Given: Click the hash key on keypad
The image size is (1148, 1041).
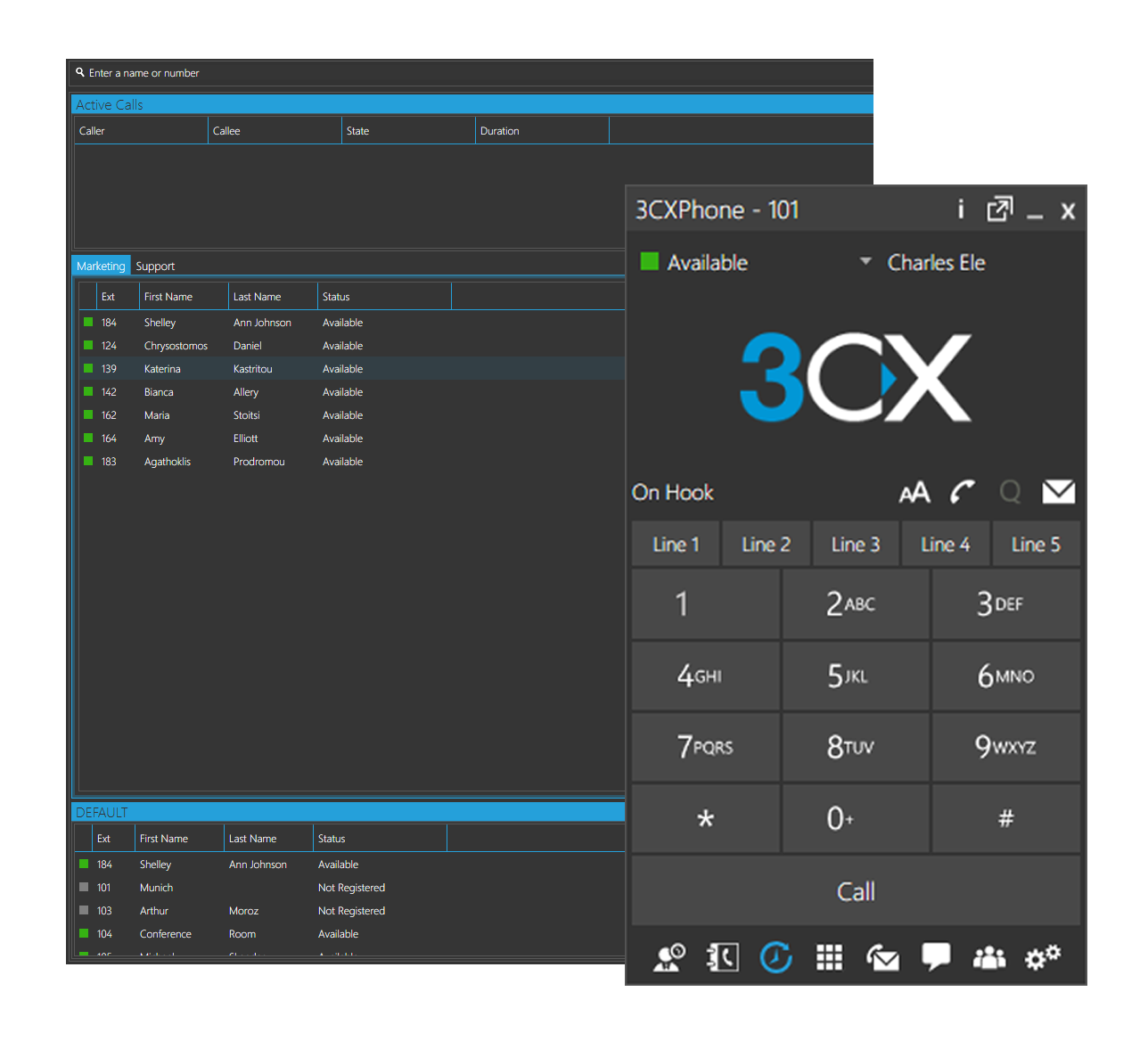Looking at the screenshot, I should (1006, 818).
